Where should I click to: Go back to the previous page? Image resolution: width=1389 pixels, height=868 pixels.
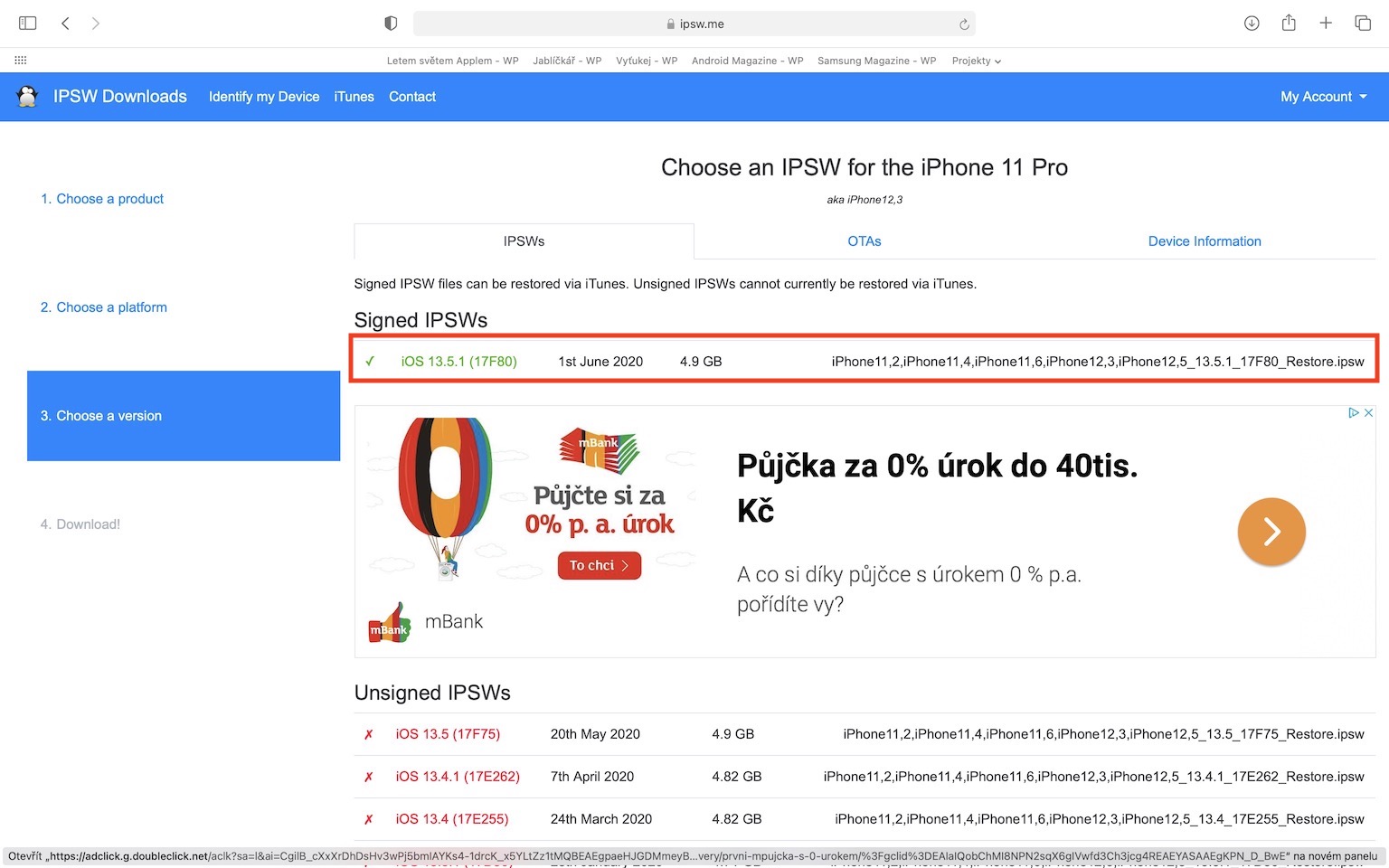pyautogui.click(x=65, y=24)
